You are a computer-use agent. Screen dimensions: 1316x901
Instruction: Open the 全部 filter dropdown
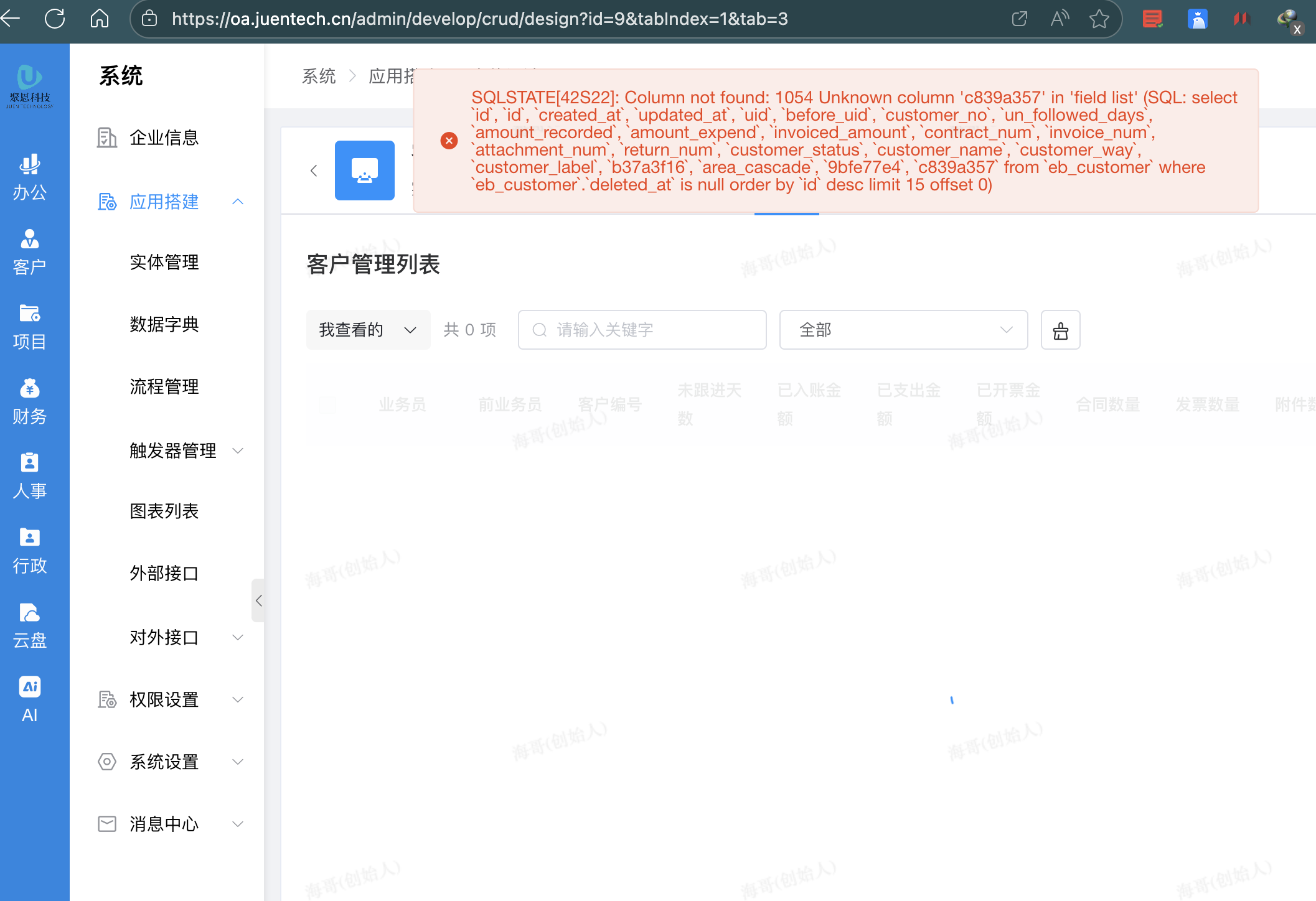tap(903, 330)
